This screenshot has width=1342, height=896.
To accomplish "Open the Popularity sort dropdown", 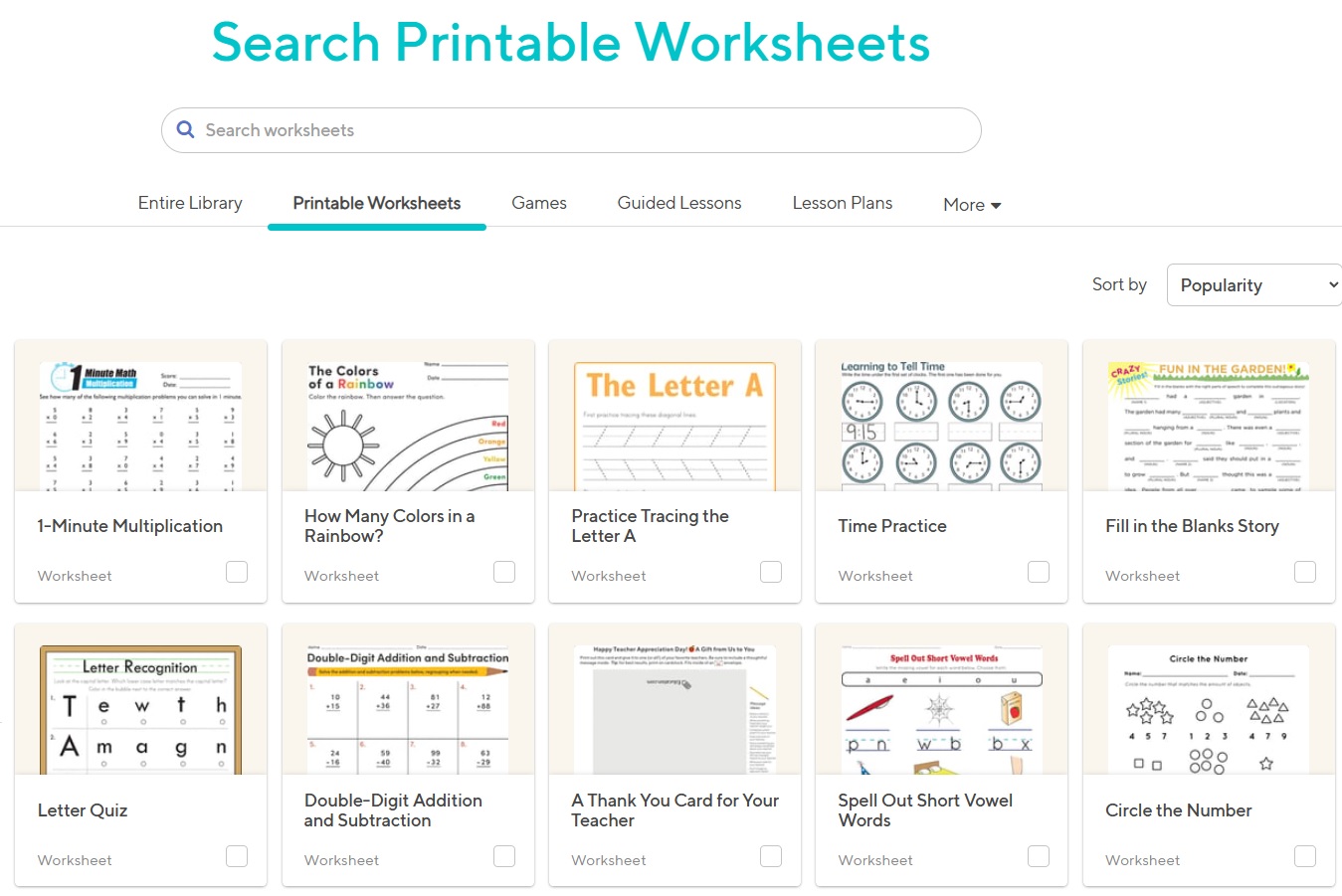I will click(1253, 284).
